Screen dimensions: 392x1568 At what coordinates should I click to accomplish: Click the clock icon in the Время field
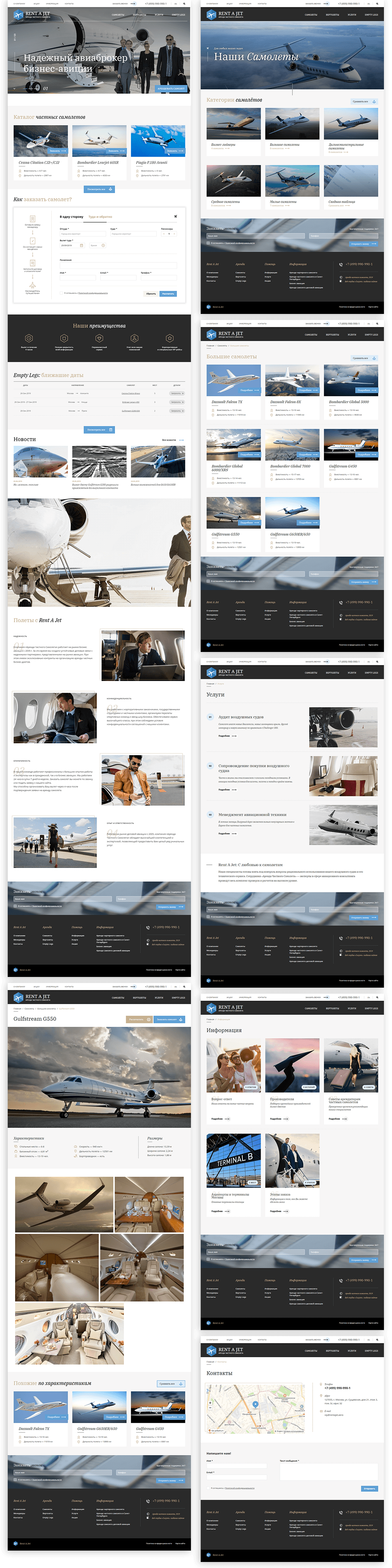pyautogui.click(x=103, y=245)
